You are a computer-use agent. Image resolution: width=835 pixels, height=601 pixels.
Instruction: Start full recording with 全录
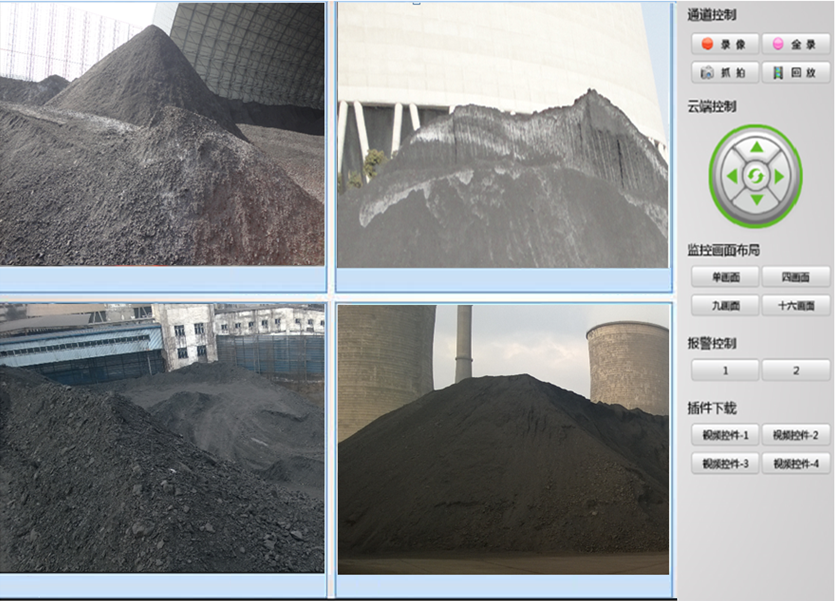796,44
